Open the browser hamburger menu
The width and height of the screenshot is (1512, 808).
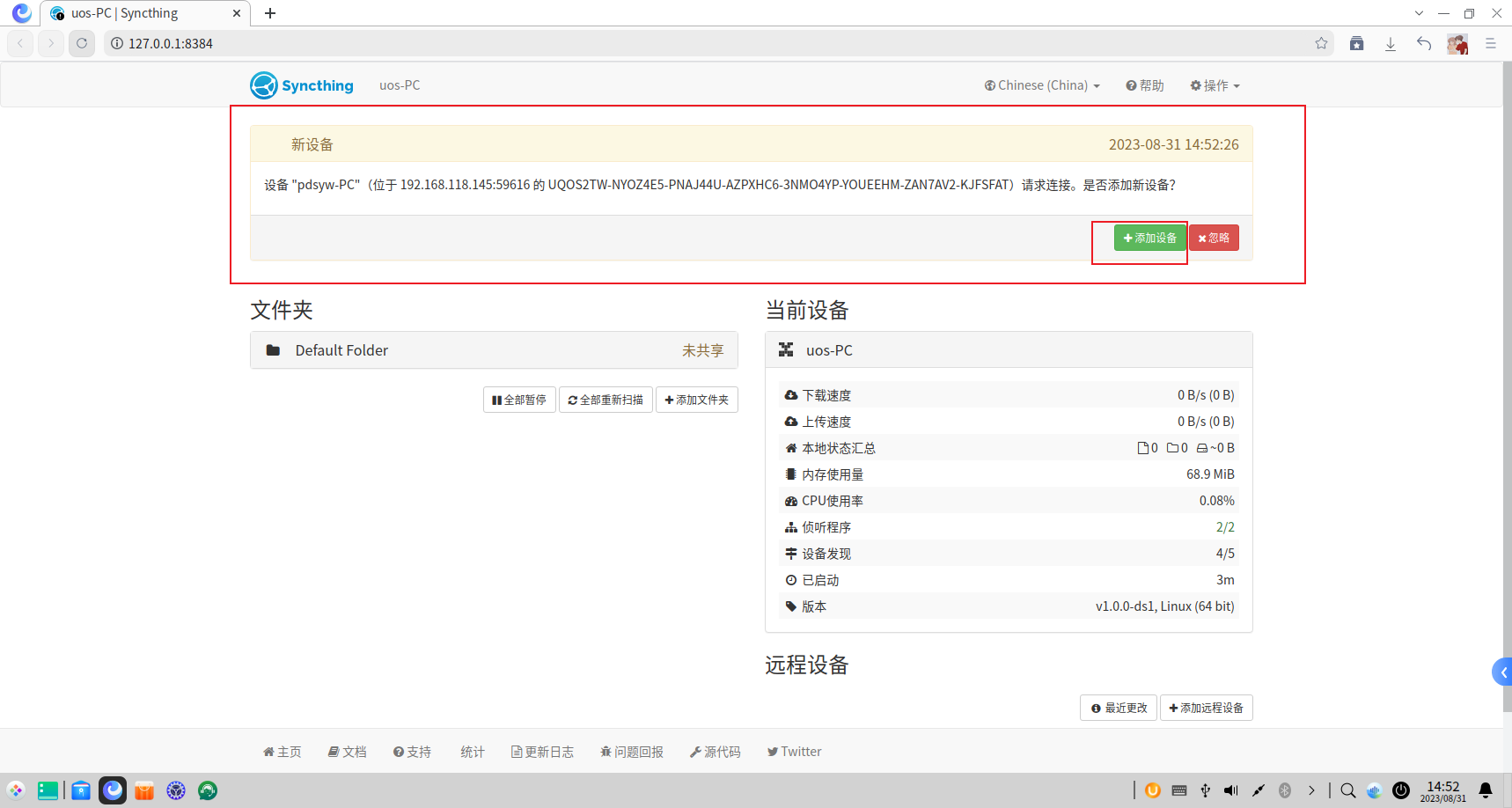coord(1491,43)
